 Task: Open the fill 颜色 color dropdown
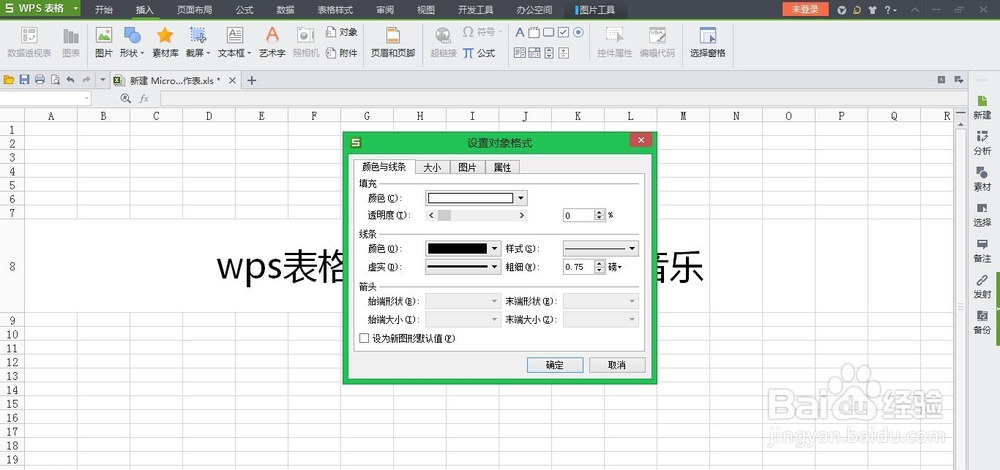521,198
